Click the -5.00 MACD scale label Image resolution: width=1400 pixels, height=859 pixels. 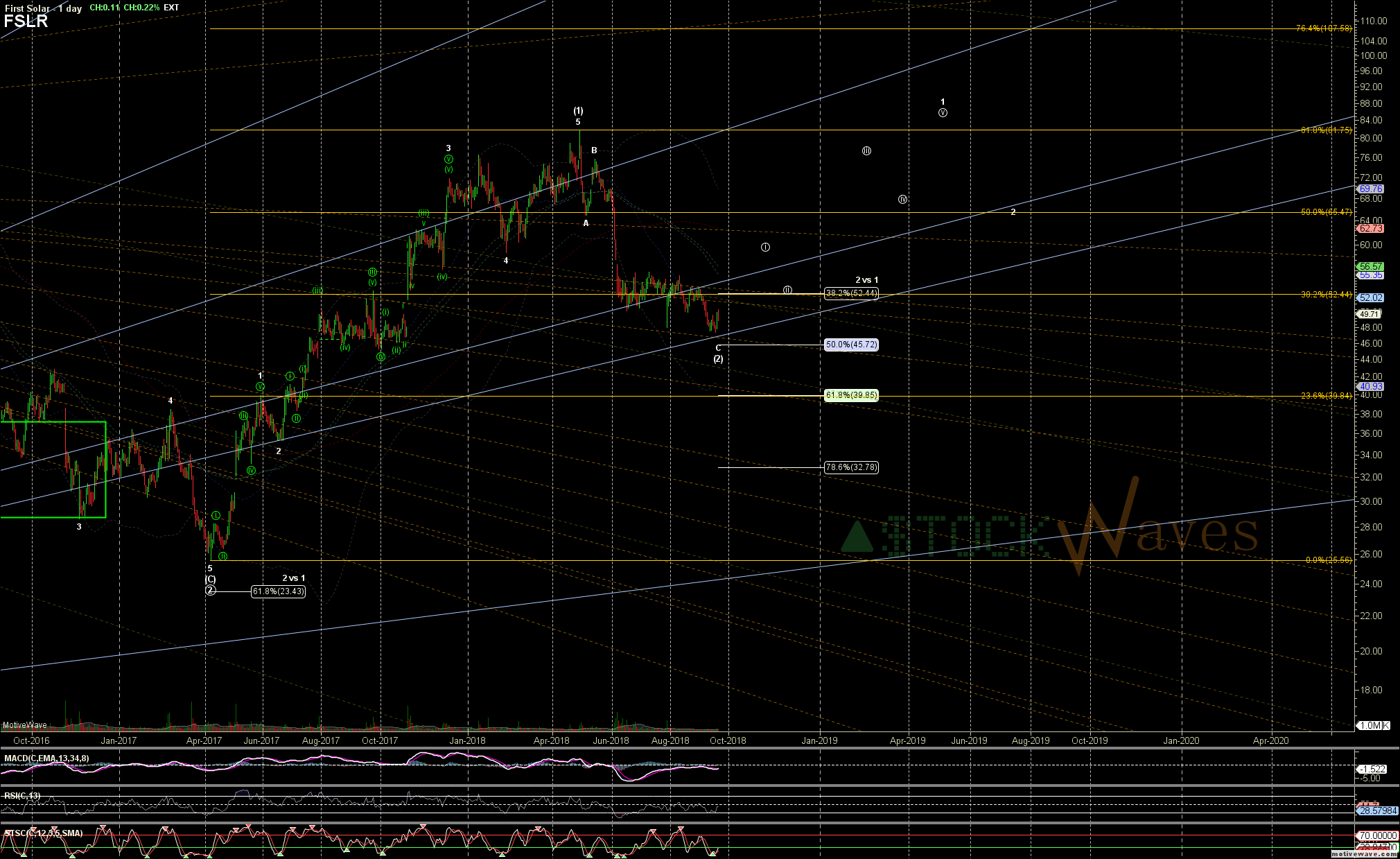[x=1370, y=779]
